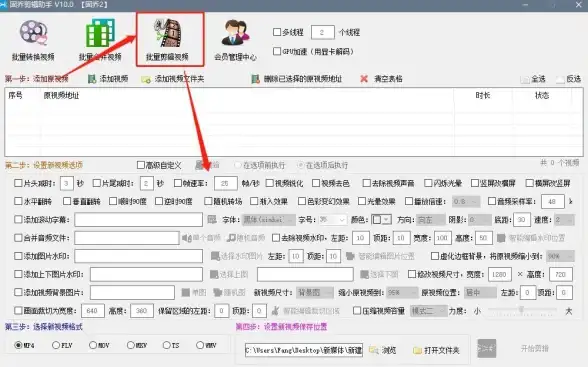Click the 原视频地址 column header
The image size is (588, 367).
coord(62,96)
